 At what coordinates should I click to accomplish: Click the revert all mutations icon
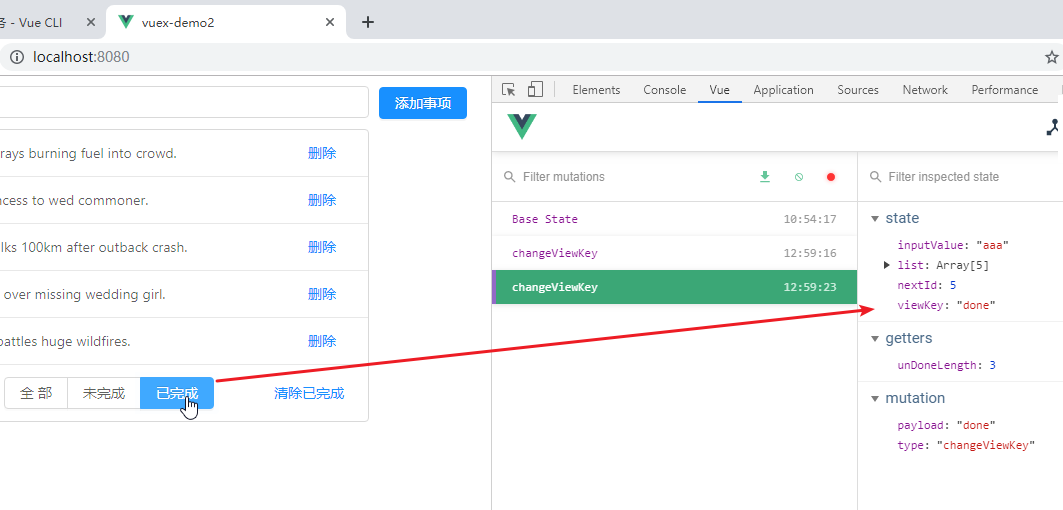pyautogui.click(x=798, y=177)
